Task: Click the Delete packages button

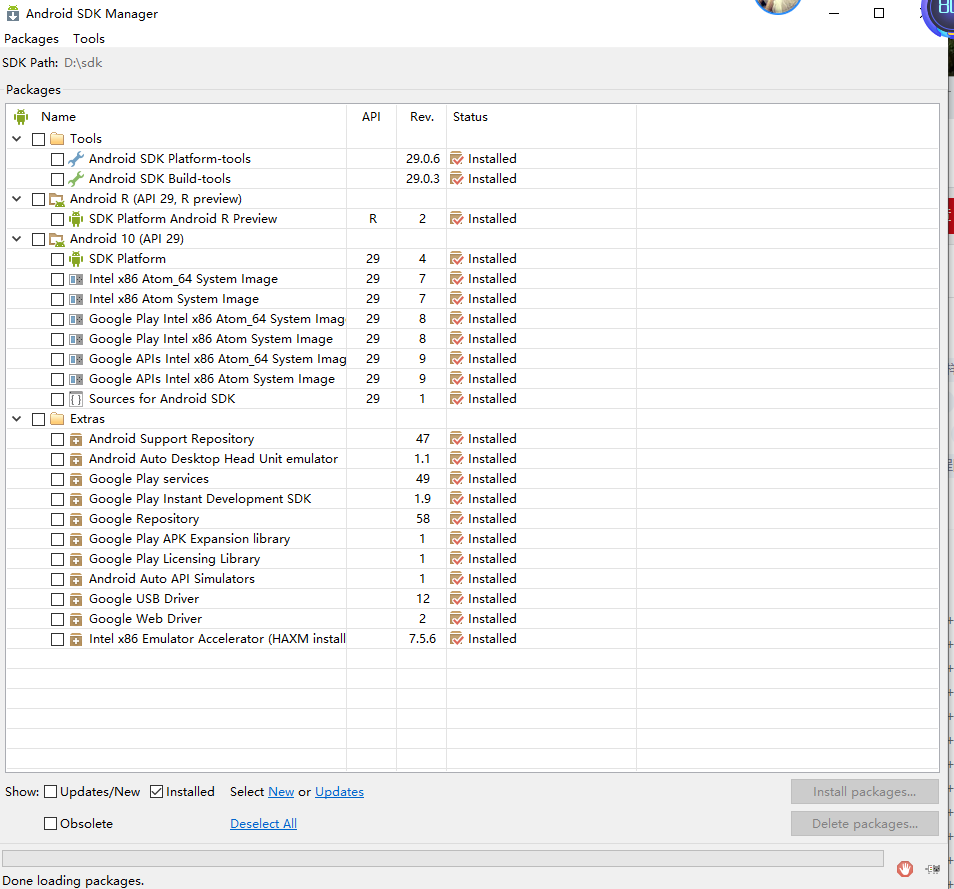Action: [x=865, y=823]
